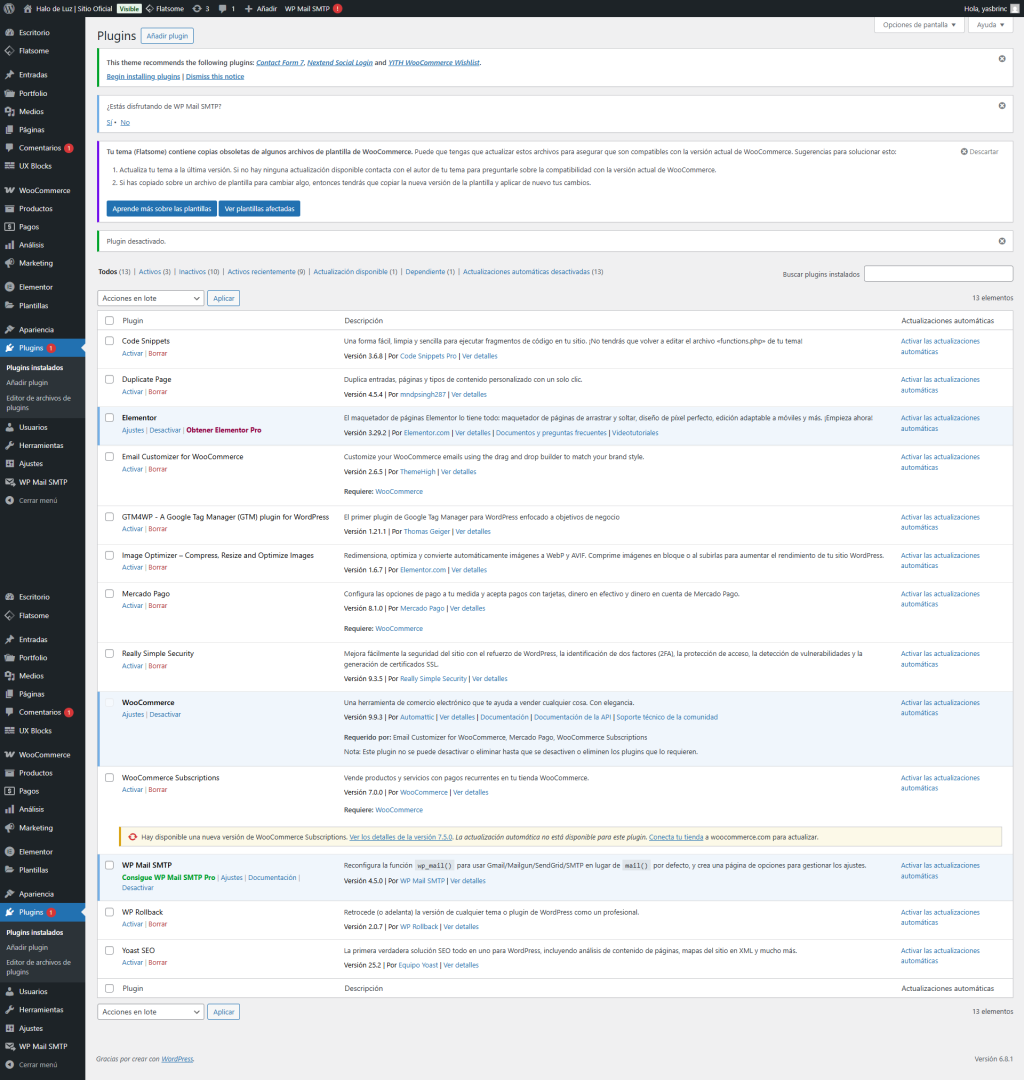Open user avatar next to Hola greeting
1024x1080 pixels.
1014,8
